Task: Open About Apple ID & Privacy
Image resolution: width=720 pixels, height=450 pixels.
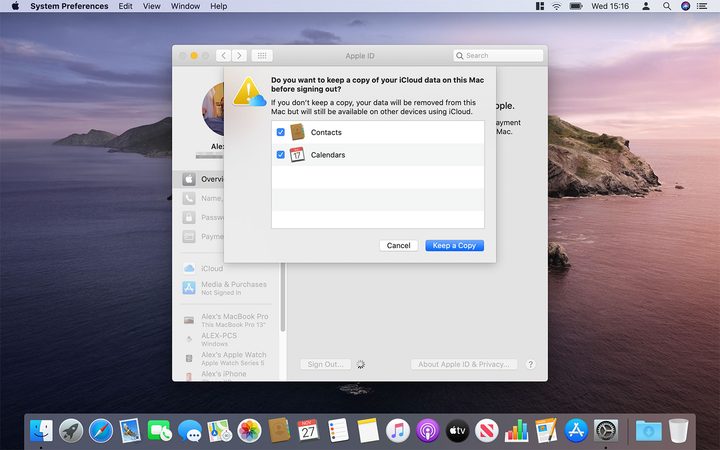Action: pyautogui.click(x=464, y=364)
